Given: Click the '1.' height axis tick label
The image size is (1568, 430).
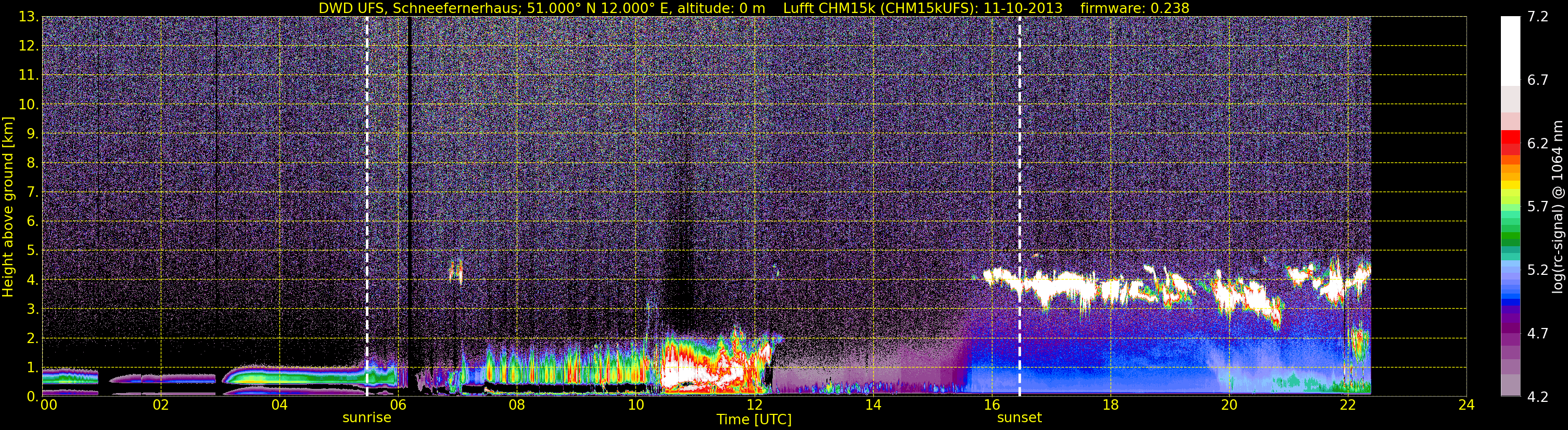Looking at the screenshot, I should tap(33, 367).
